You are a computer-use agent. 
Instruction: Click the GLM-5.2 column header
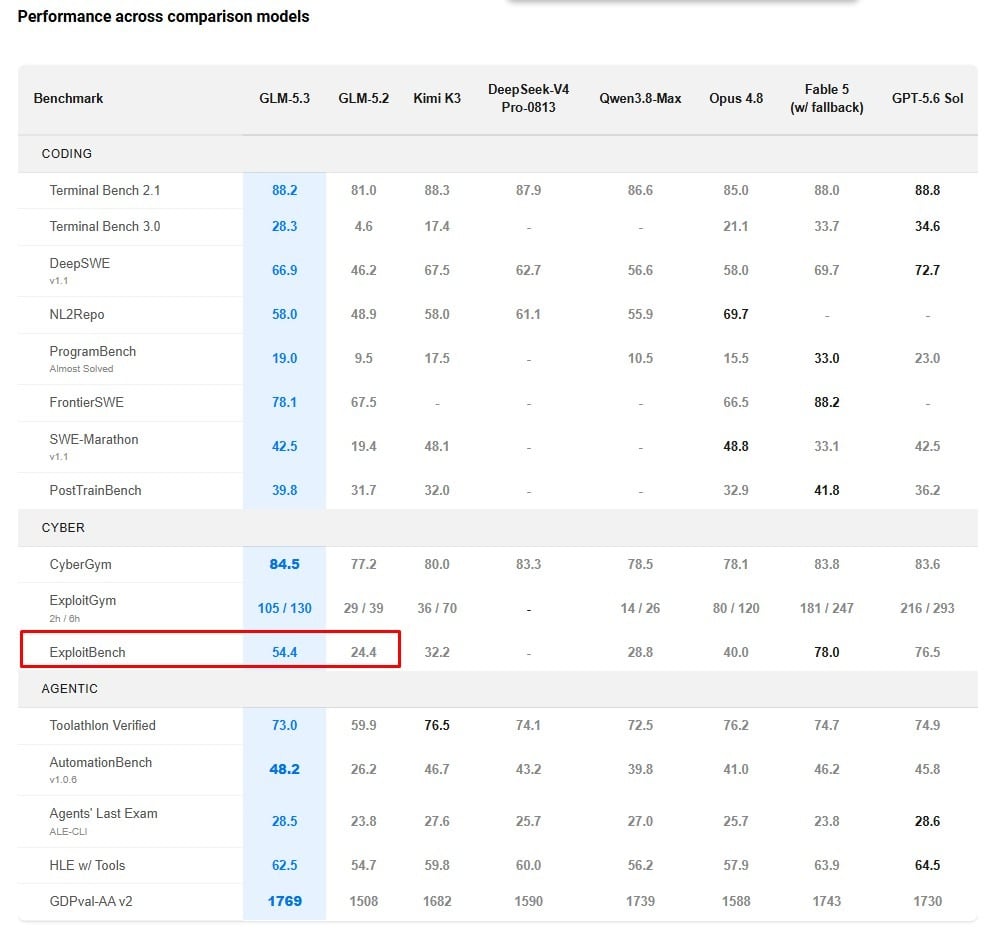363,98
